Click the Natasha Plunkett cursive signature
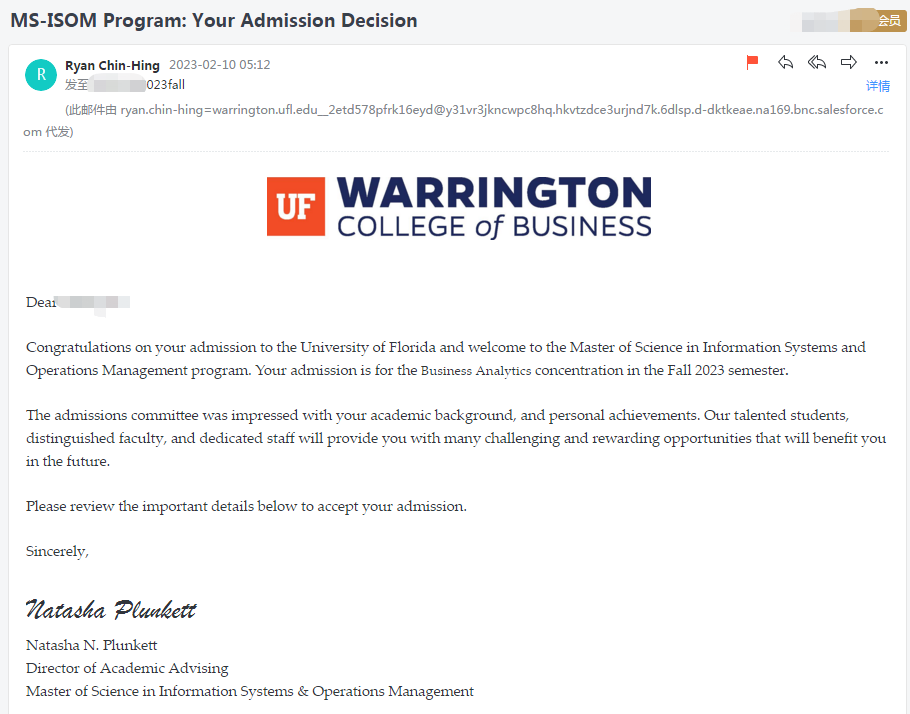 coord(111,610)
